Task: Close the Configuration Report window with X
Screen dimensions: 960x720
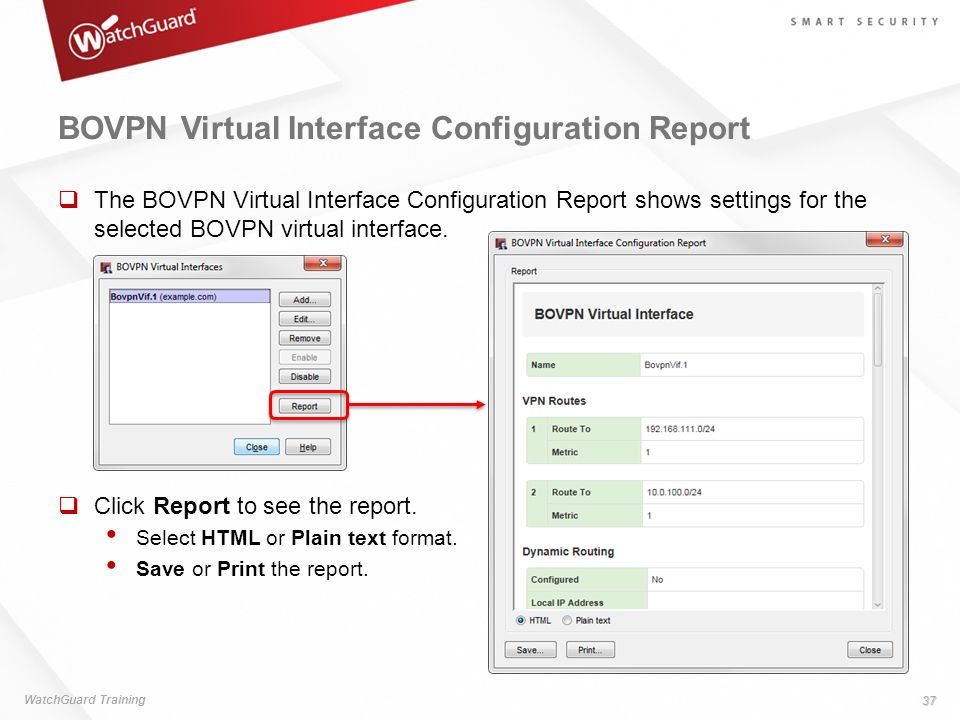Action: pos(885,239)
